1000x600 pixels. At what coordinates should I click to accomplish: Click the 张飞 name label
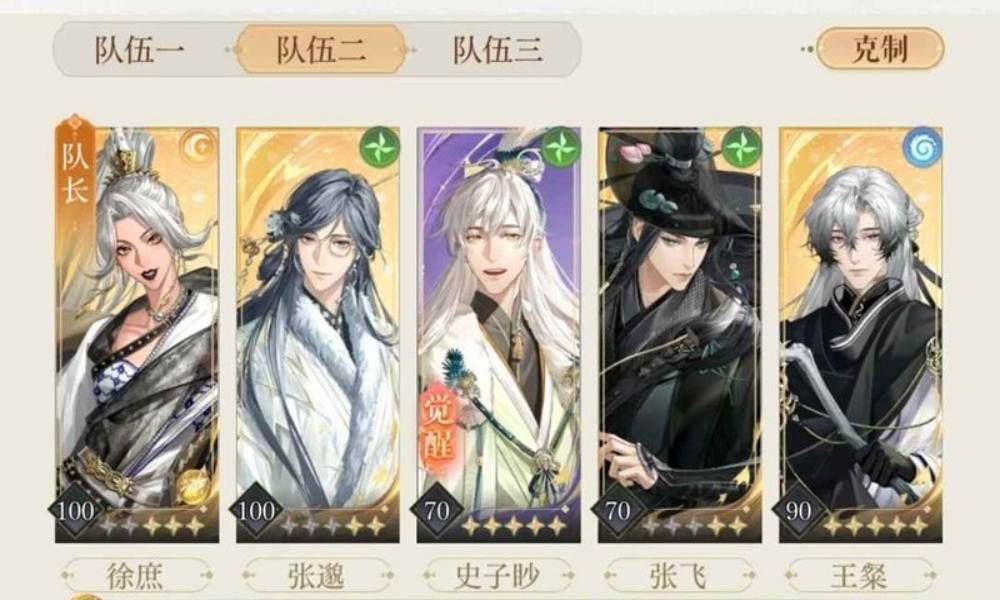(679, 575)
